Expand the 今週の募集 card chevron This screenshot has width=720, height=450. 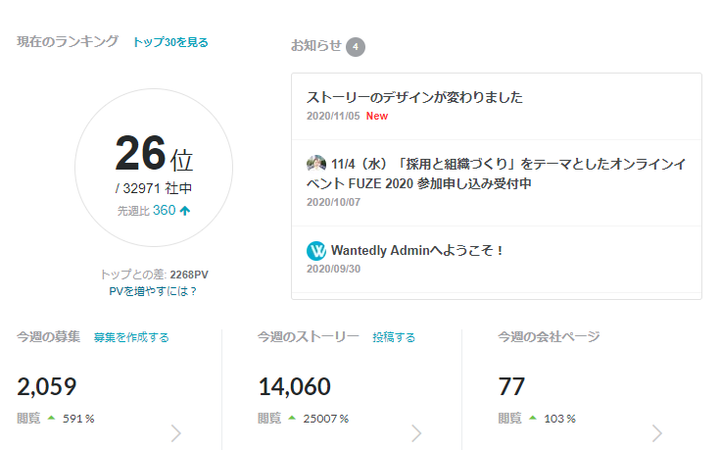176,433
